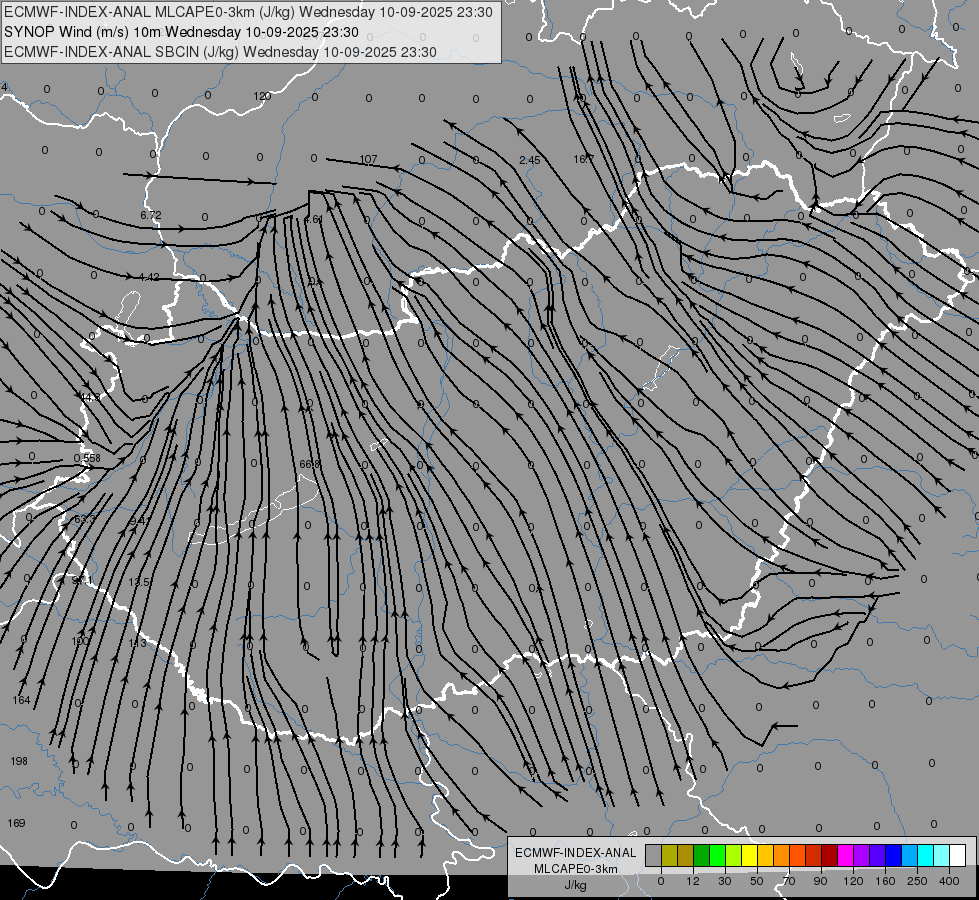
Task: Click the map grid value 13.5
Action: point(139,581)
